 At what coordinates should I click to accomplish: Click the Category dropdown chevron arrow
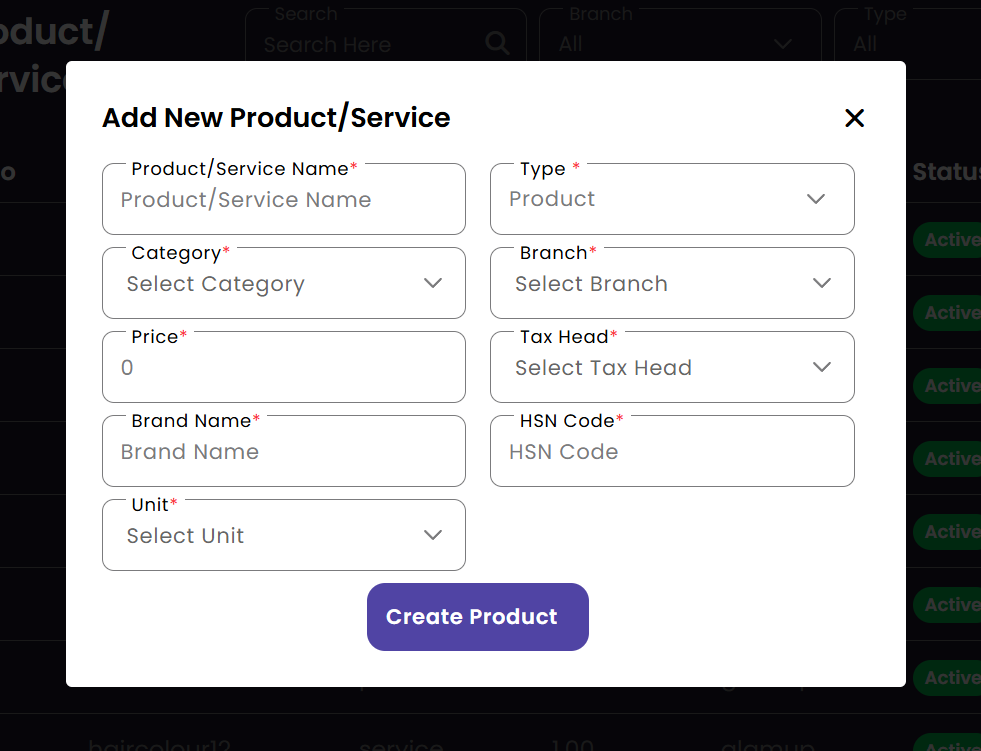pyautogui.click(x=433, y=283)
